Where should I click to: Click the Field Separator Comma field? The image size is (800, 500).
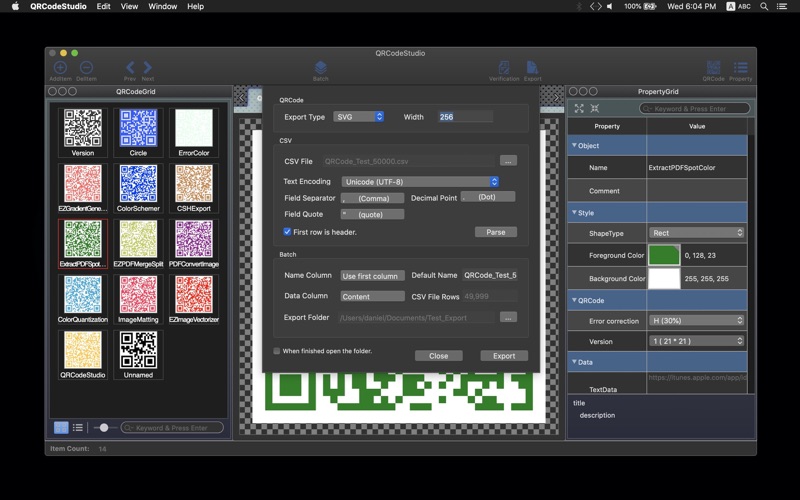click(x=372, y=198)
